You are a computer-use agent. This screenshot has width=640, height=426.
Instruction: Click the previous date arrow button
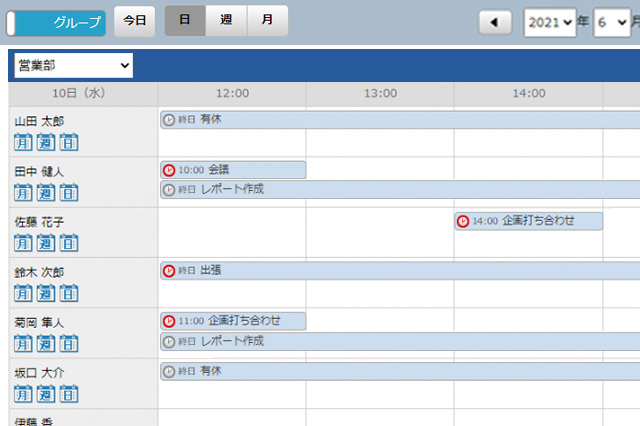click(x=495, y=22)
